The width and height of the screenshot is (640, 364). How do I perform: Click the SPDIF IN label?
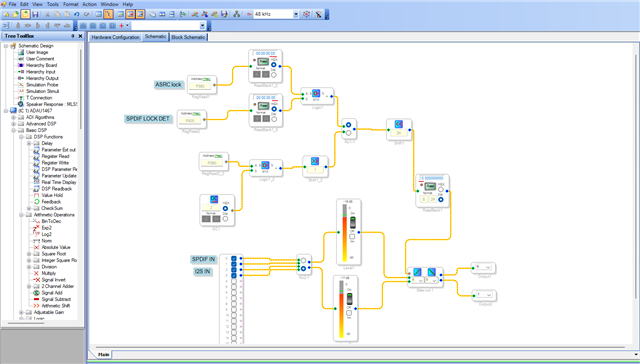[x=203, y=259]
